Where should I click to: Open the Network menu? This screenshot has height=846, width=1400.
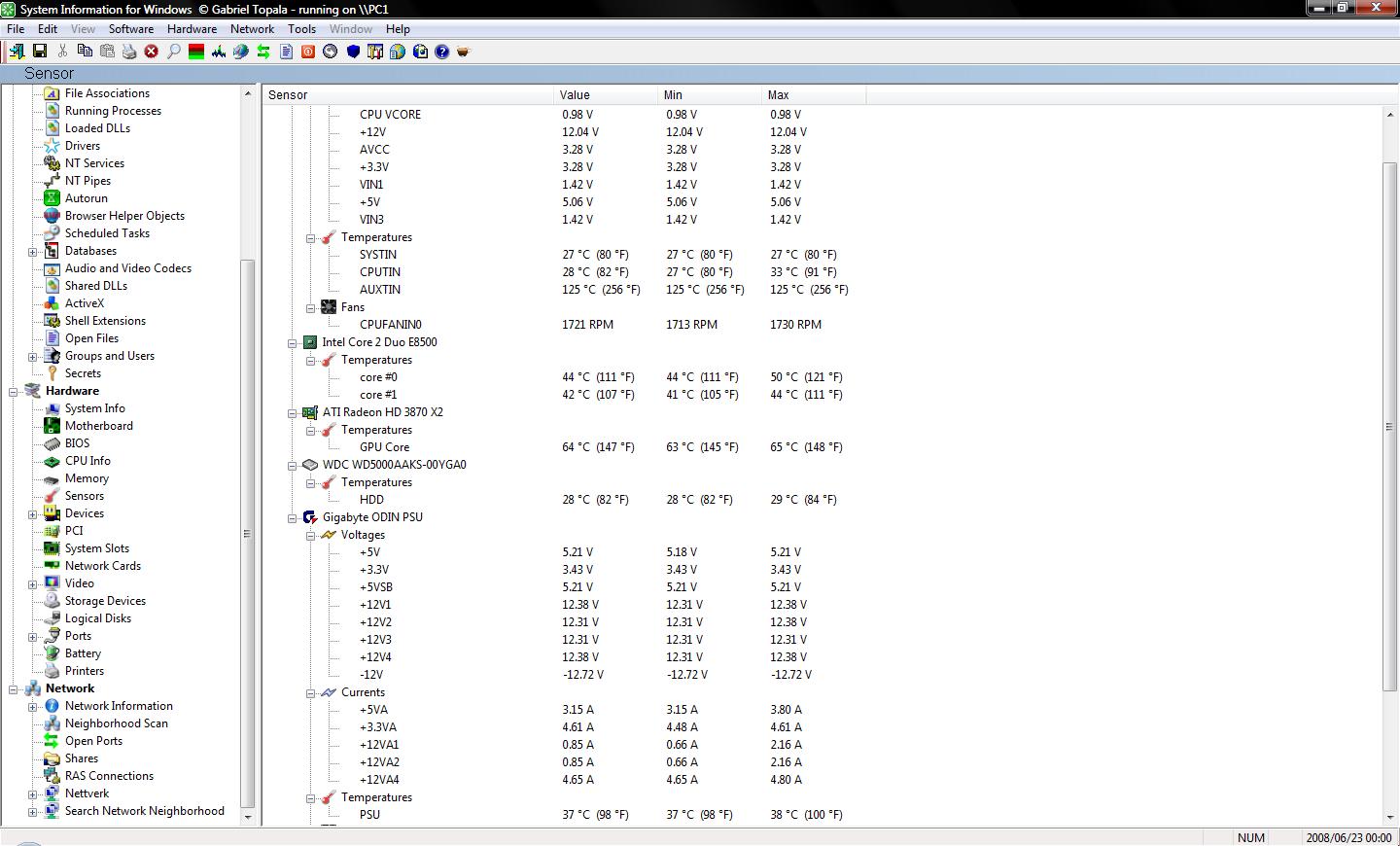(252, 29)
